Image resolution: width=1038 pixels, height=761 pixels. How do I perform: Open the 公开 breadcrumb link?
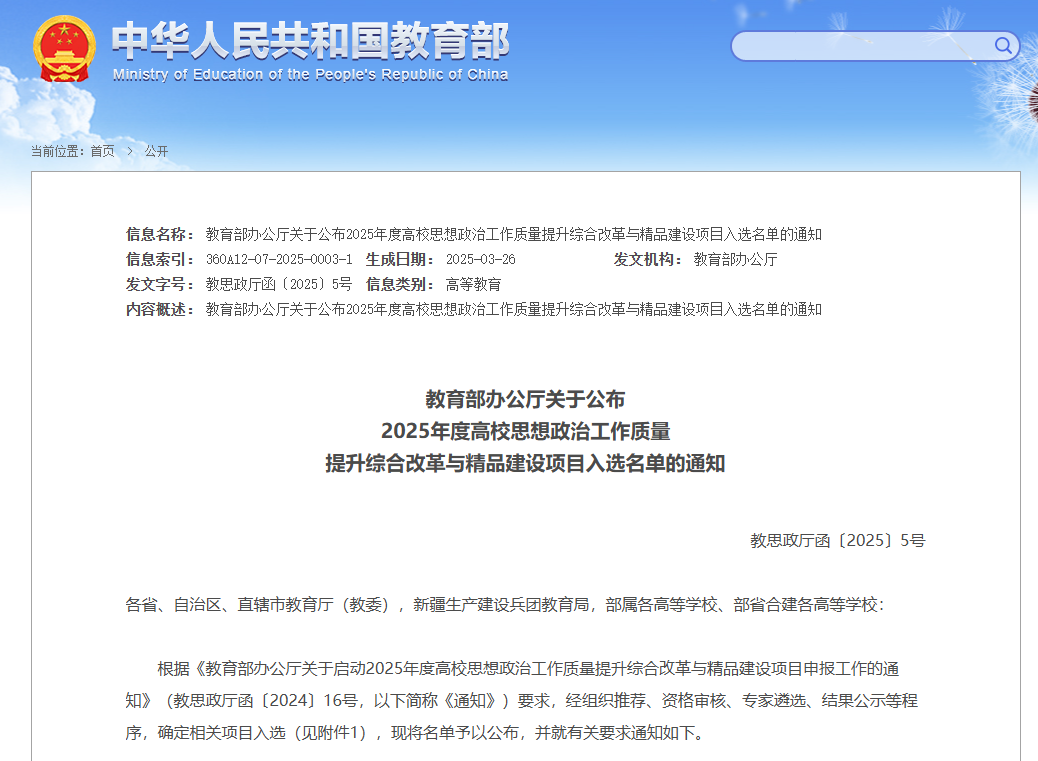pyautogui.click(x=156, y=151)
